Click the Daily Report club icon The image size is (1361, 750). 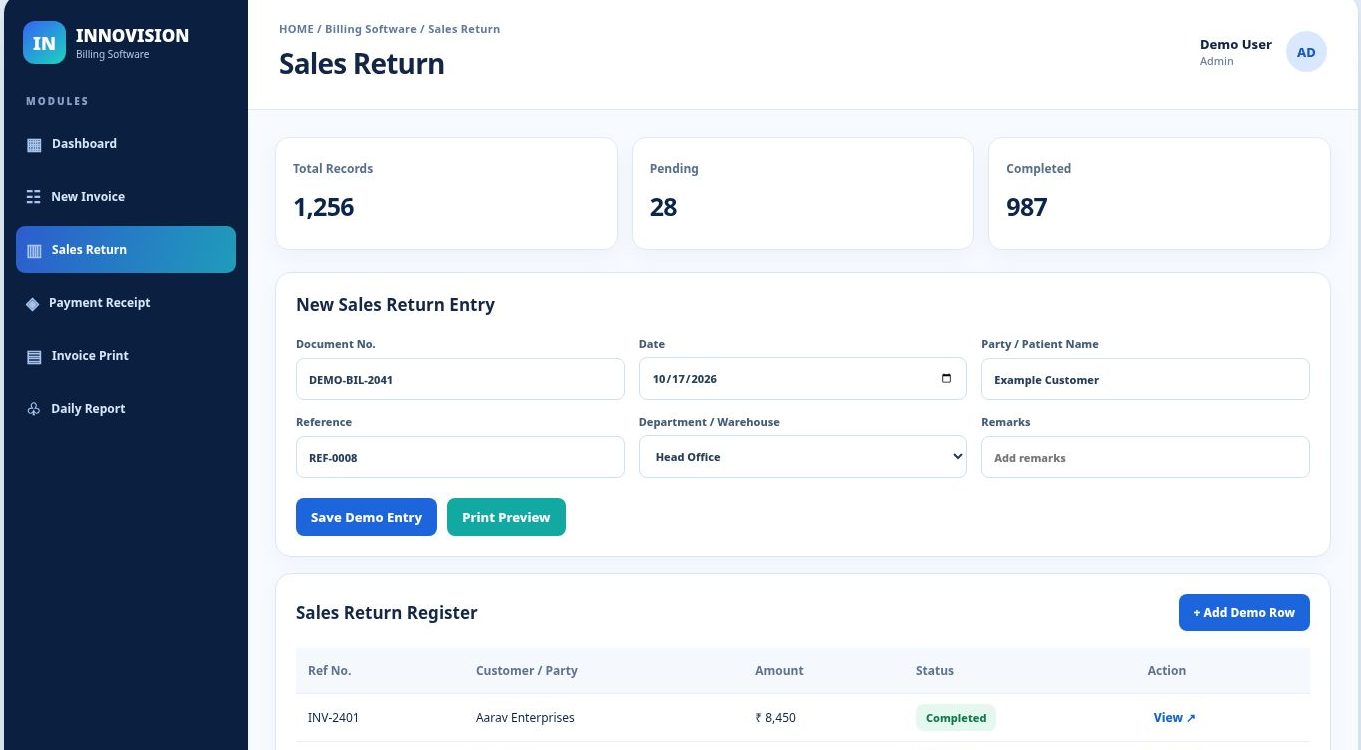point(34,409)
